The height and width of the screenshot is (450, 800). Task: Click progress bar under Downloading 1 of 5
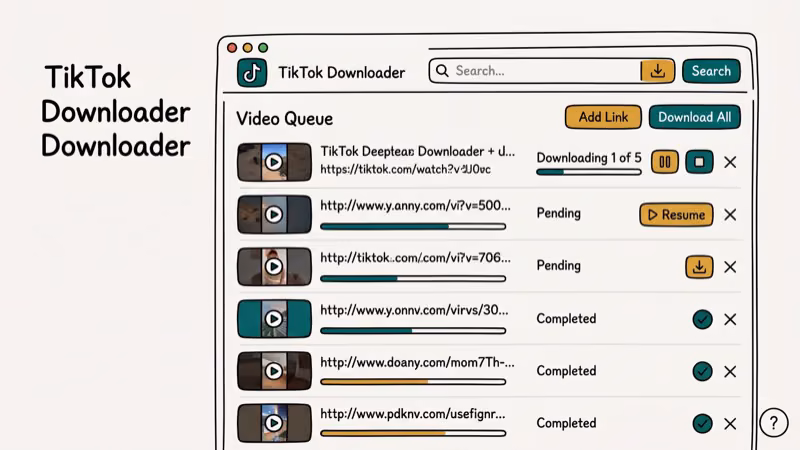[x=589, y=172]
